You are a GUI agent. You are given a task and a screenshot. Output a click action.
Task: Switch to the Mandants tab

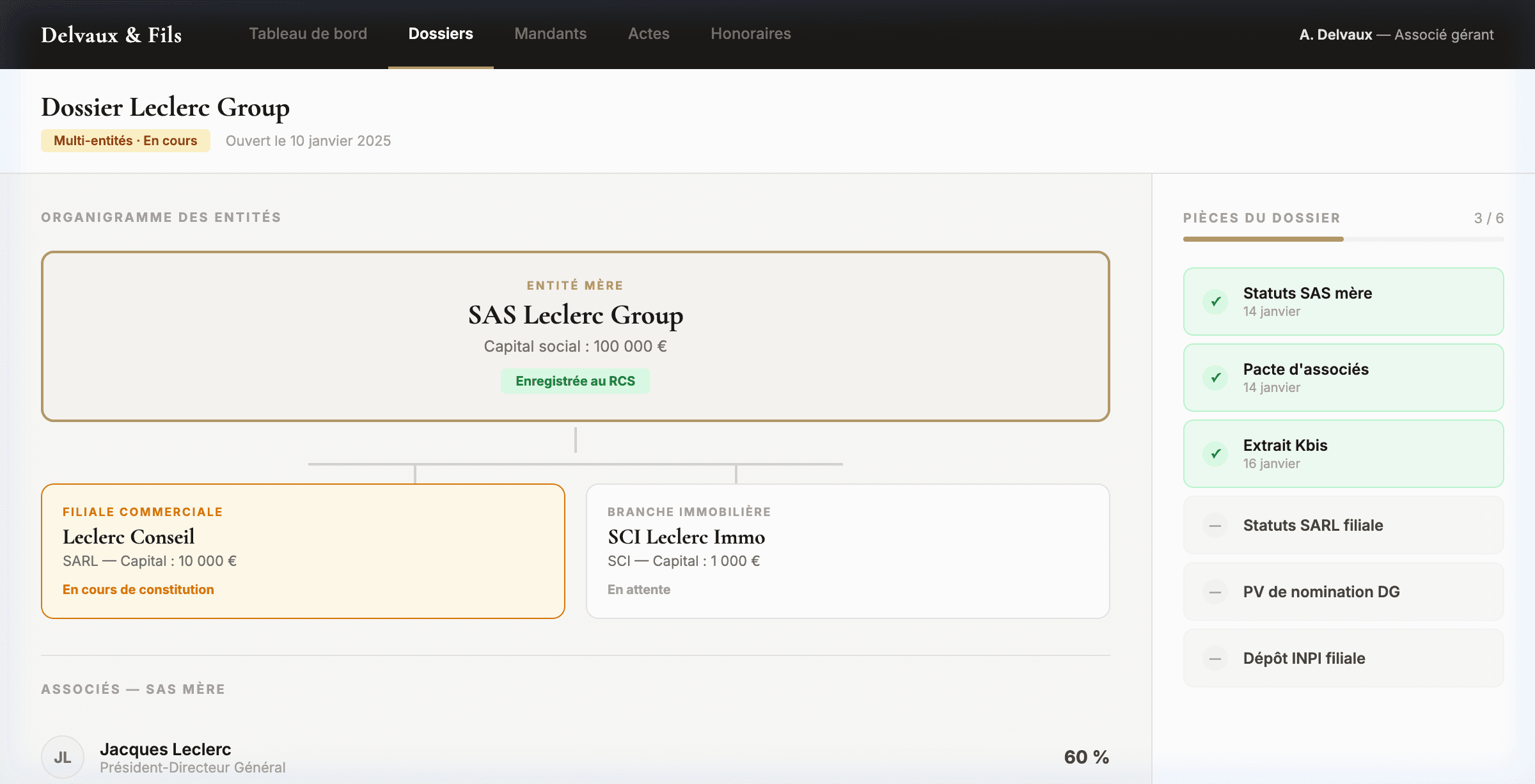pyautogui.click(x=550, y=34)
